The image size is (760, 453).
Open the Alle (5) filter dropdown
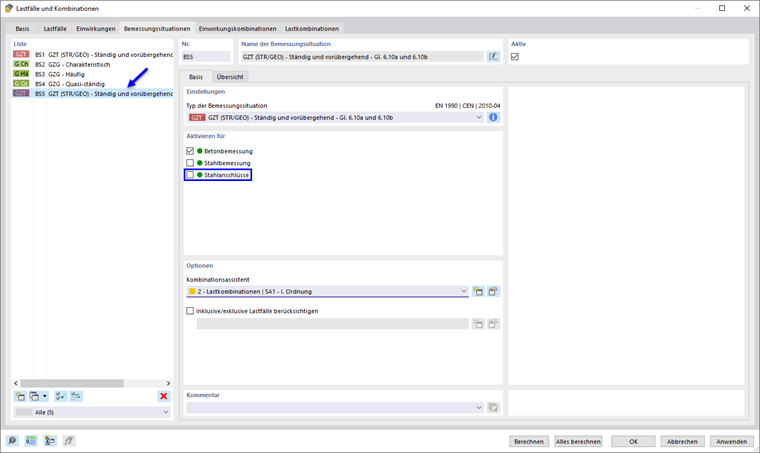[x=166, y=412]
